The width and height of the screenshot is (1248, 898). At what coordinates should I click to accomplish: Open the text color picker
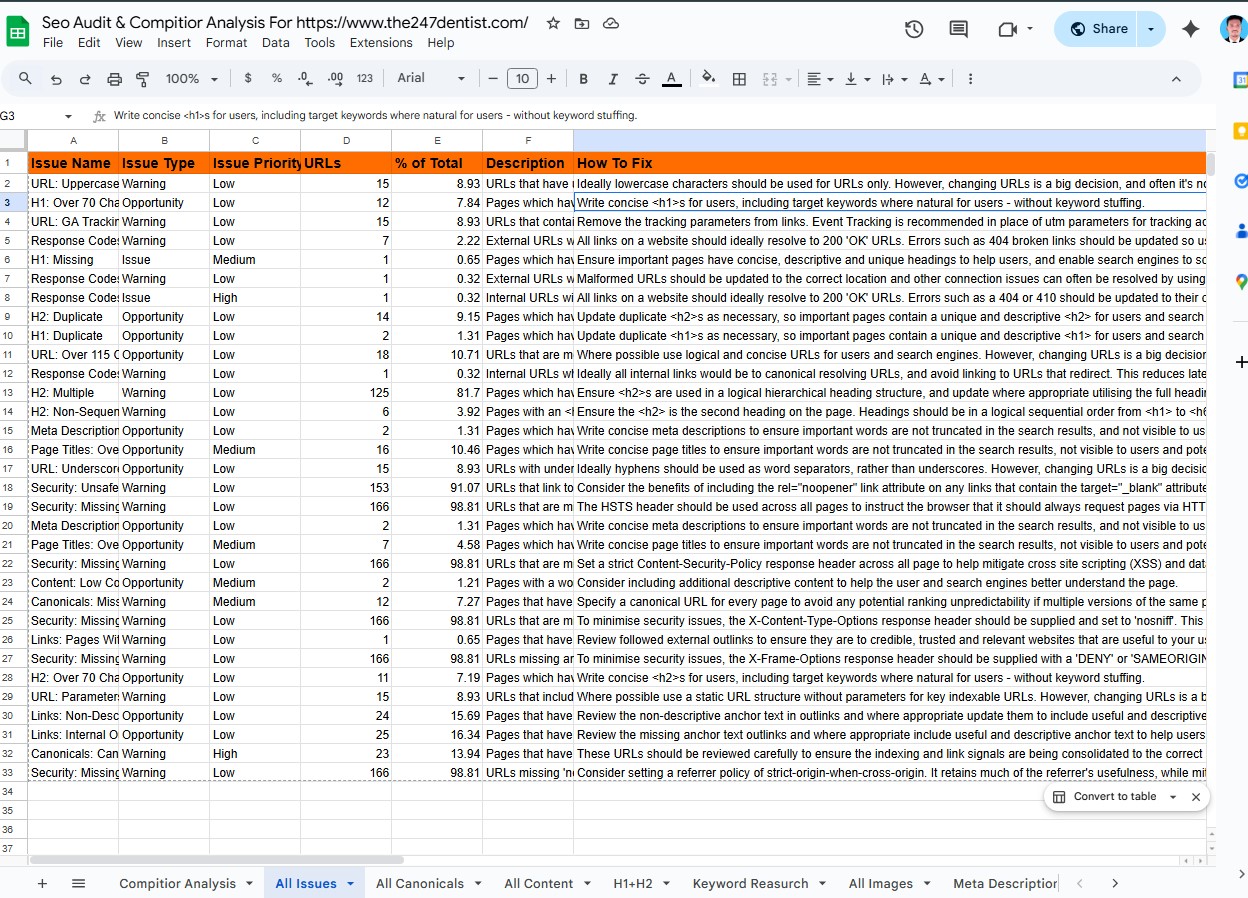pos(671,78)
